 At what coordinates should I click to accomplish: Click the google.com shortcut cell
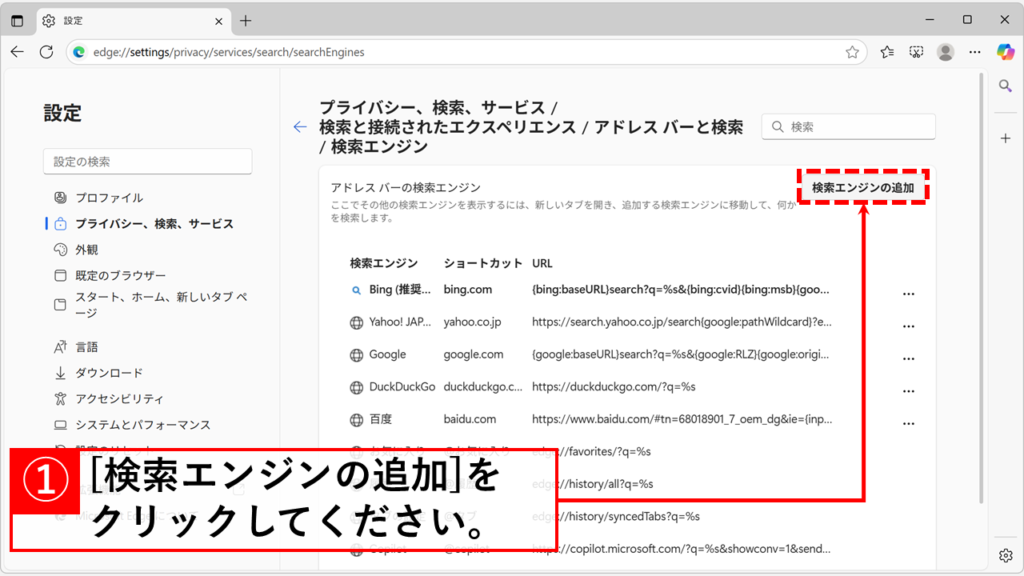(473, 355)
